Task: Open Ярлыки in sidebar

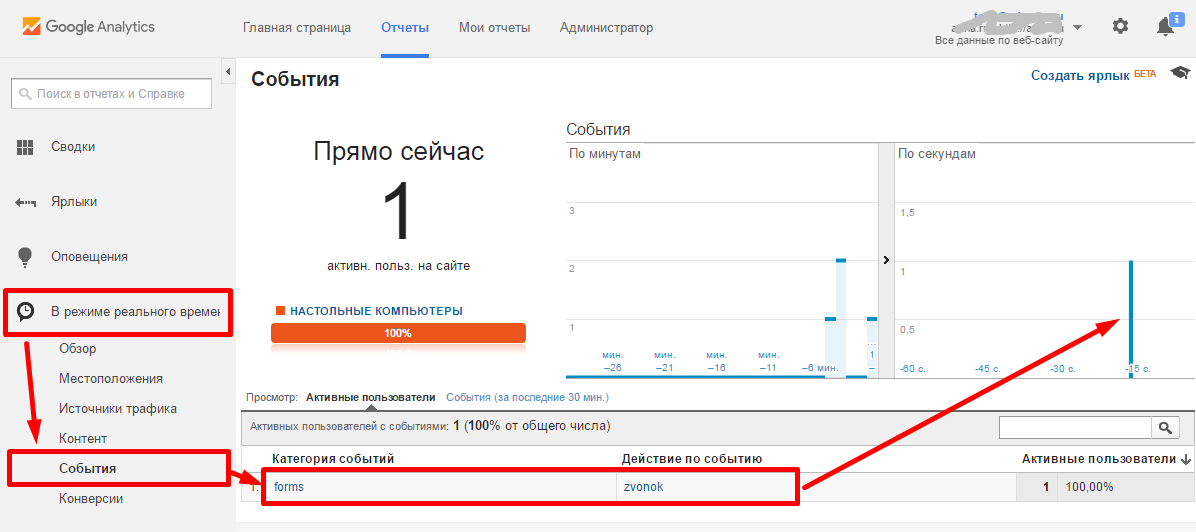Action: [74, 202]
